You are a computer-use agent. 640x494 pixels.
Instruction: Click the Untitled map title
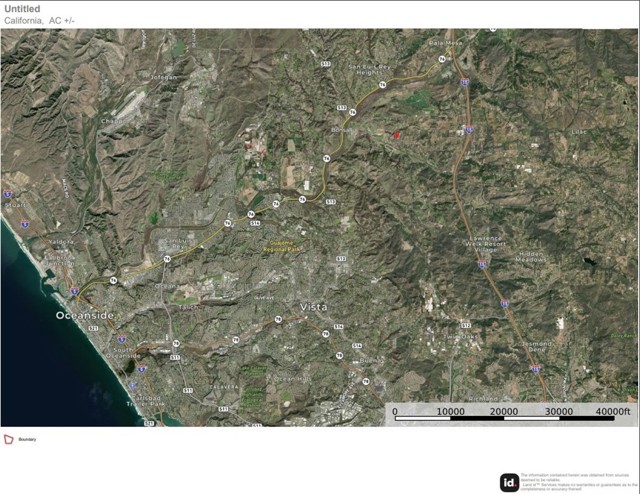(x=22, y=9)
